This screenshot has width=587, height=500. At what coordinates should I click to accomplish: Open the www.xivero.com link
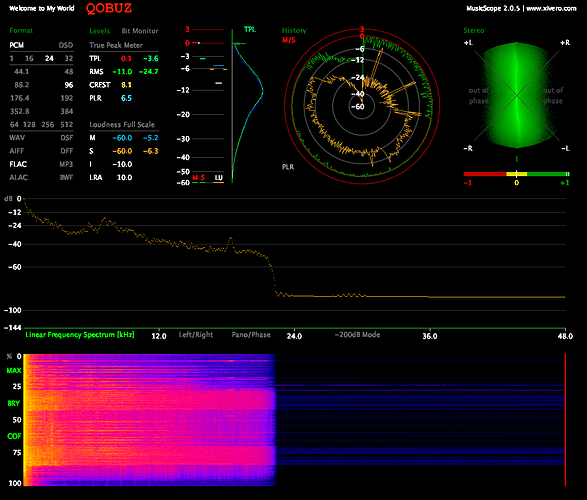coord(551,8)
